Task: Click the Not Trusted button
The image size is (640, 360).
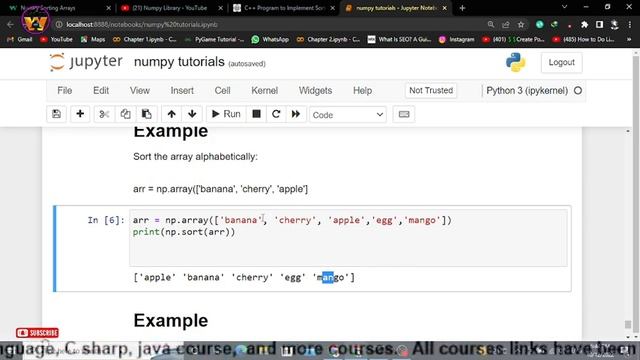Action: click(x=431, y=91)
